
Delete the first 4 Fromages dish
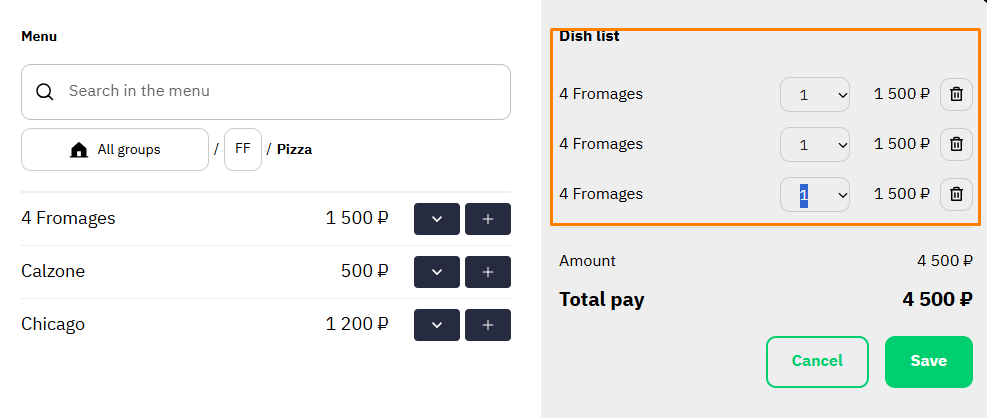(x=956, y=94)
